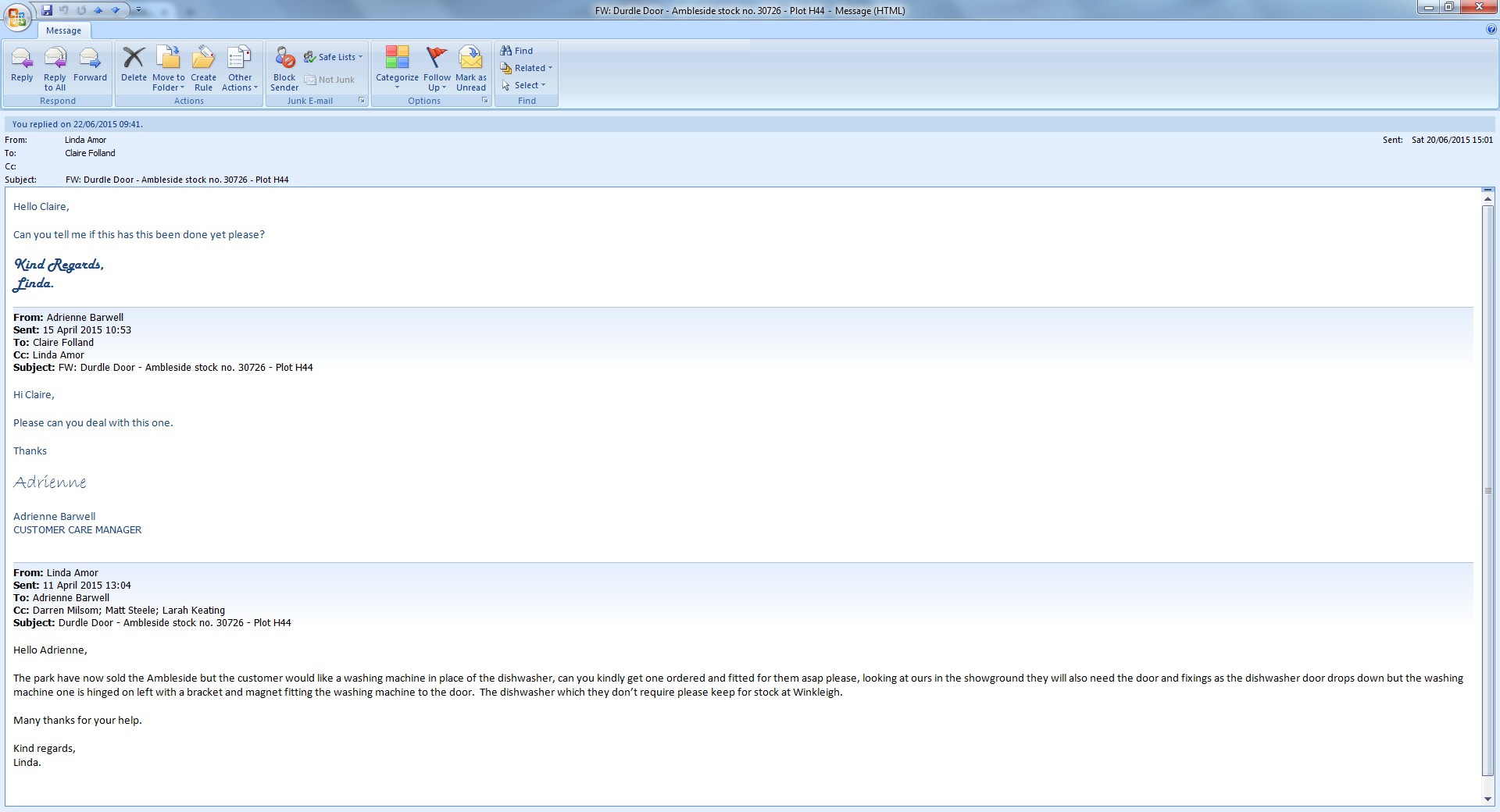Click the message body vertical scrollbar thumb
Image resolution: width=1500 pixels, height=812 pixels.
tap(1487, 490)
